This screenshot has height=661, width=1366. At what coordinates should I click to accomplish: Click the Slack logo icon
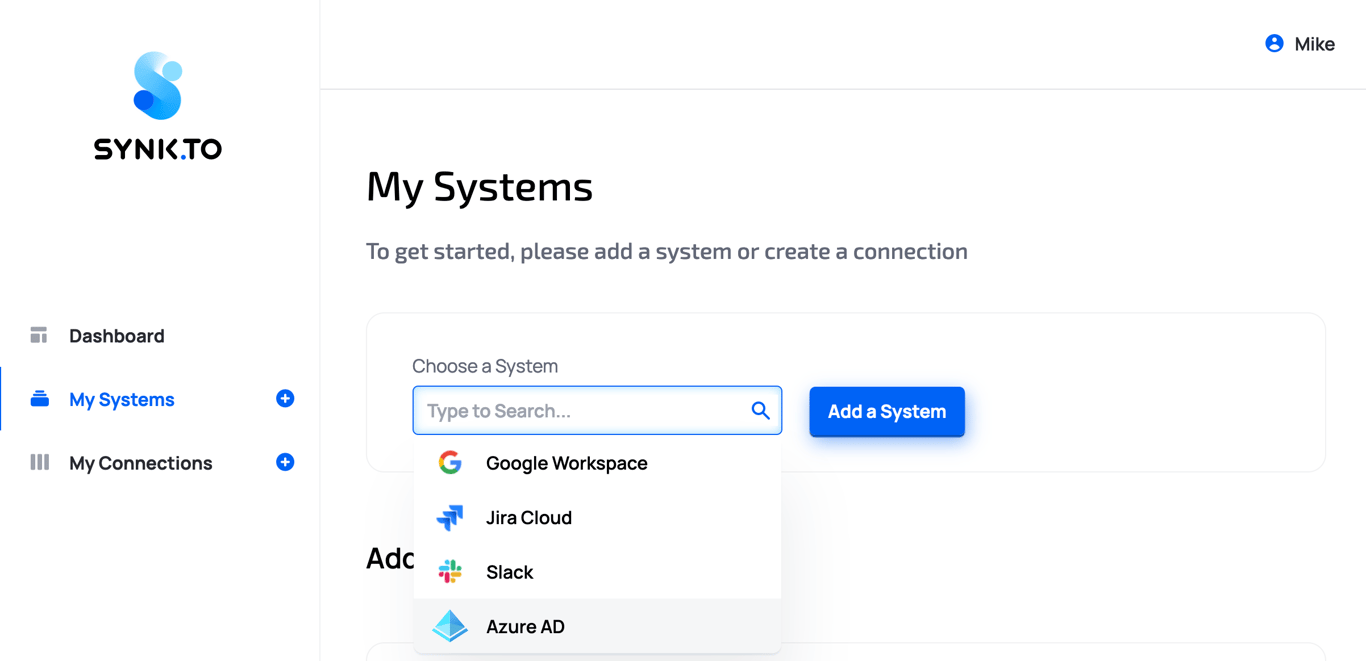pyautogui.click(x=450, y=572)
